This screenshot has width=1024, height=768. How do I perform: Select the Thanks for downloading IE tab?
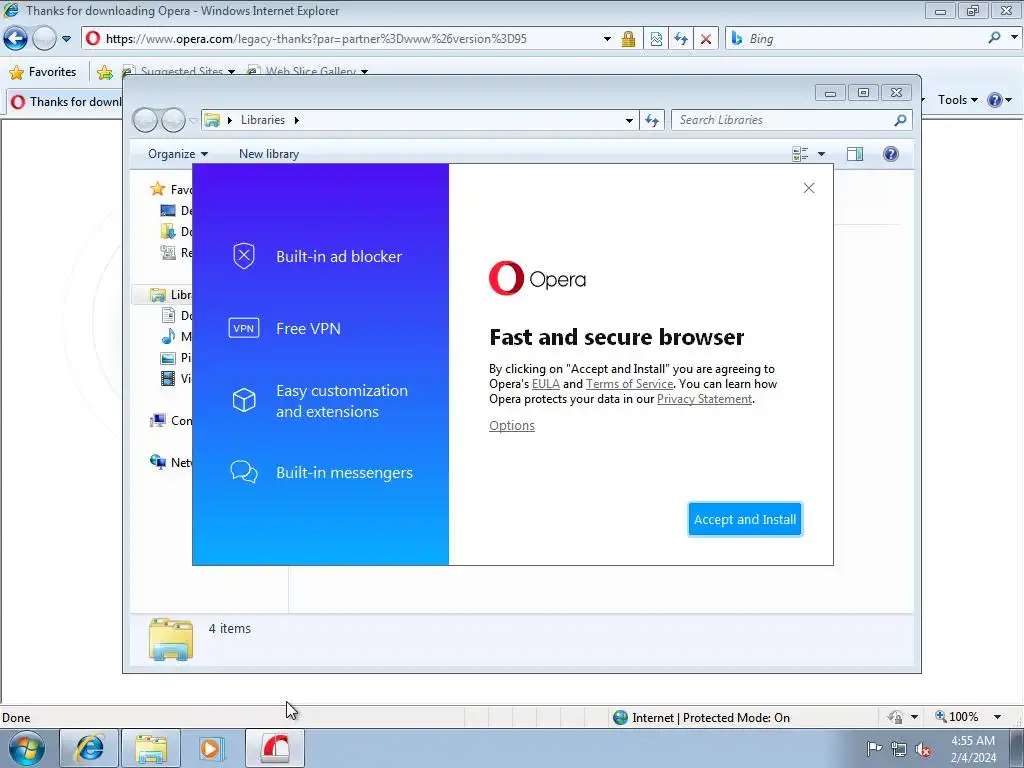65,102
